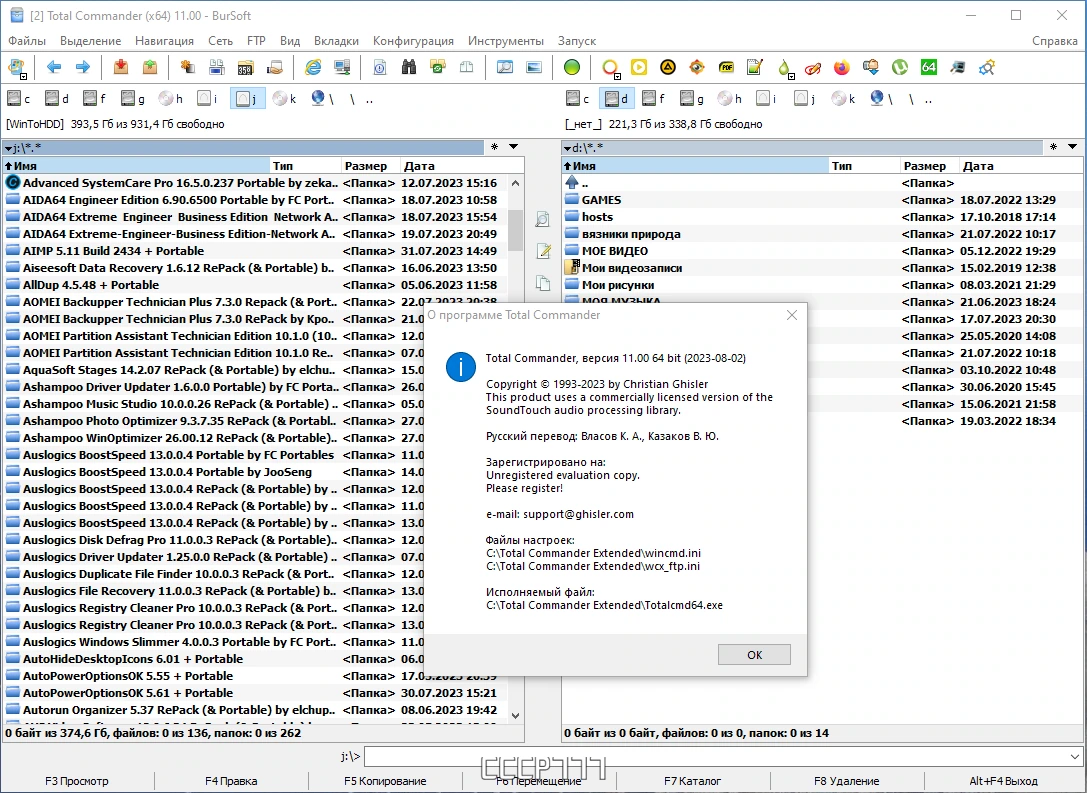
Task: Switch left panel to CD drive h
Action: 171,99
